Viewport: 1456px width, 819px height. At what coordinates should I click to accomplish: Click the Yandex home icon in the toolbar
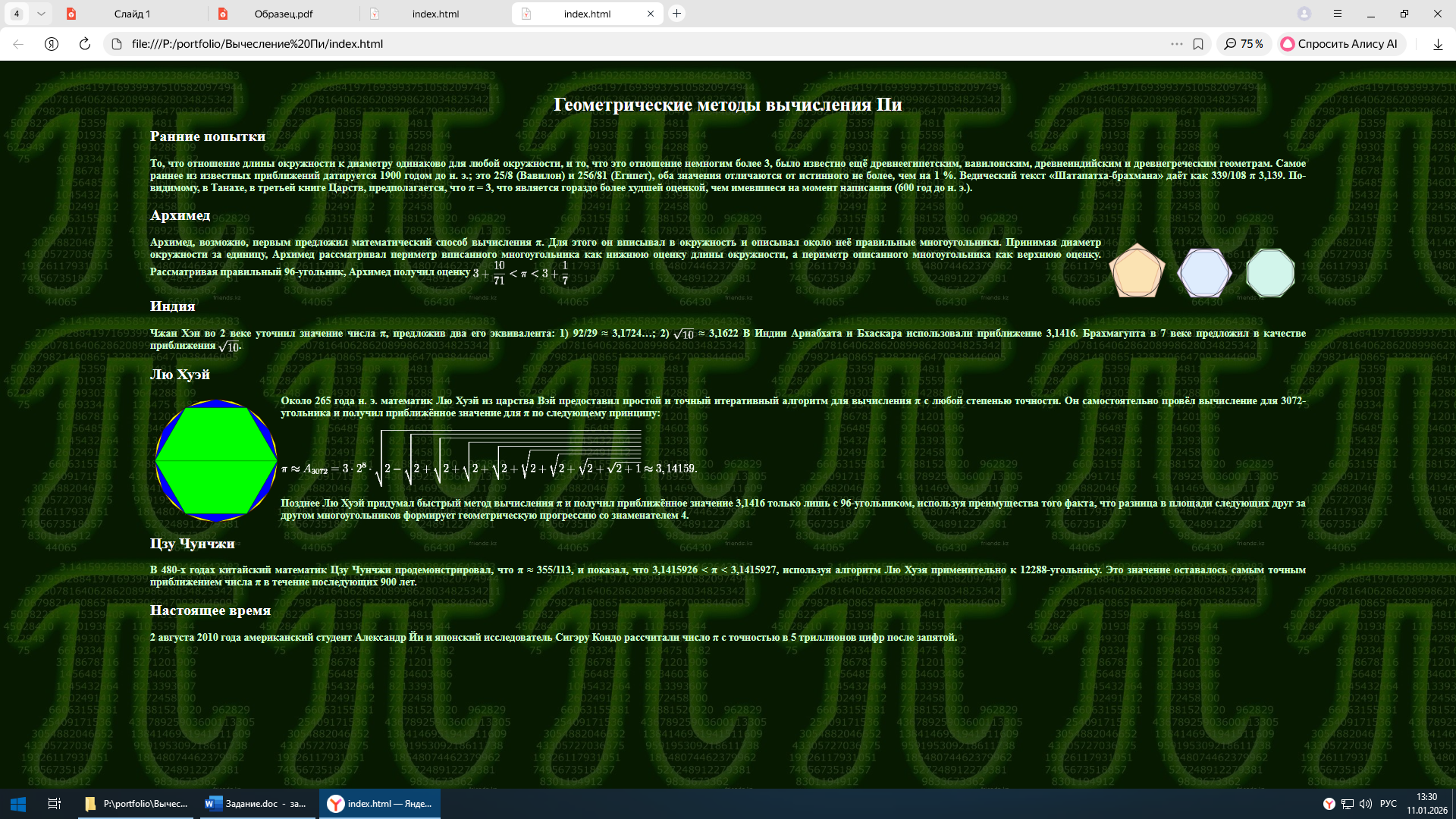[x=52, y=44]
